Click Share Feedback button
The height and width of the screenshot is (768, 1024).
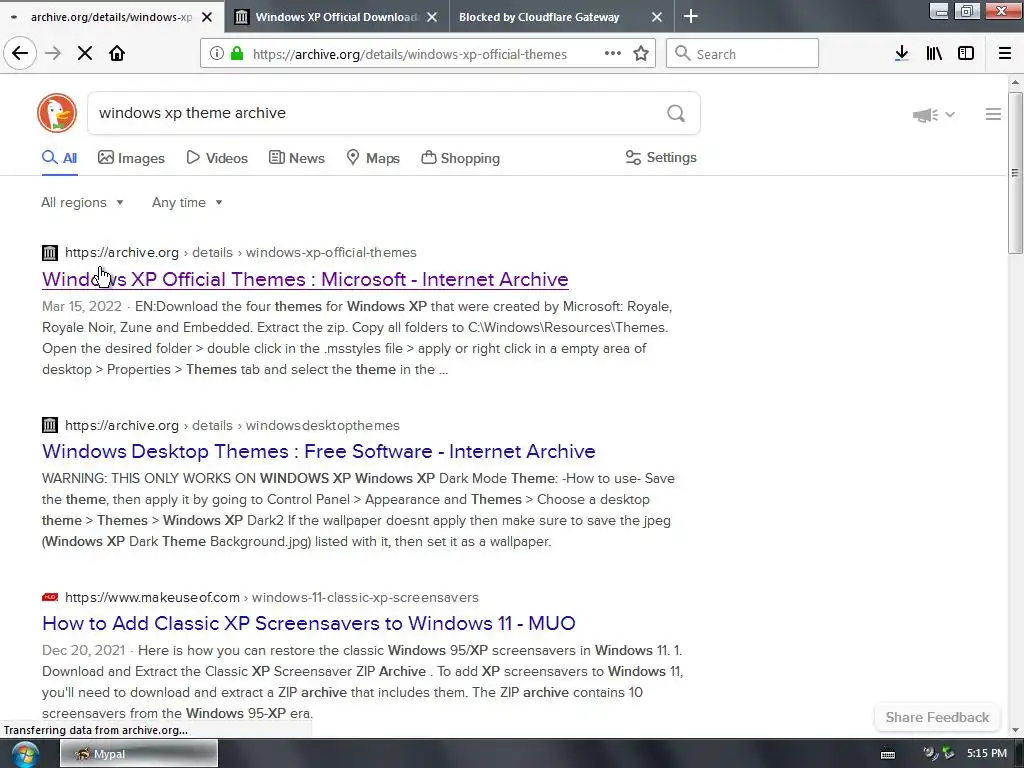coord(937,717)
